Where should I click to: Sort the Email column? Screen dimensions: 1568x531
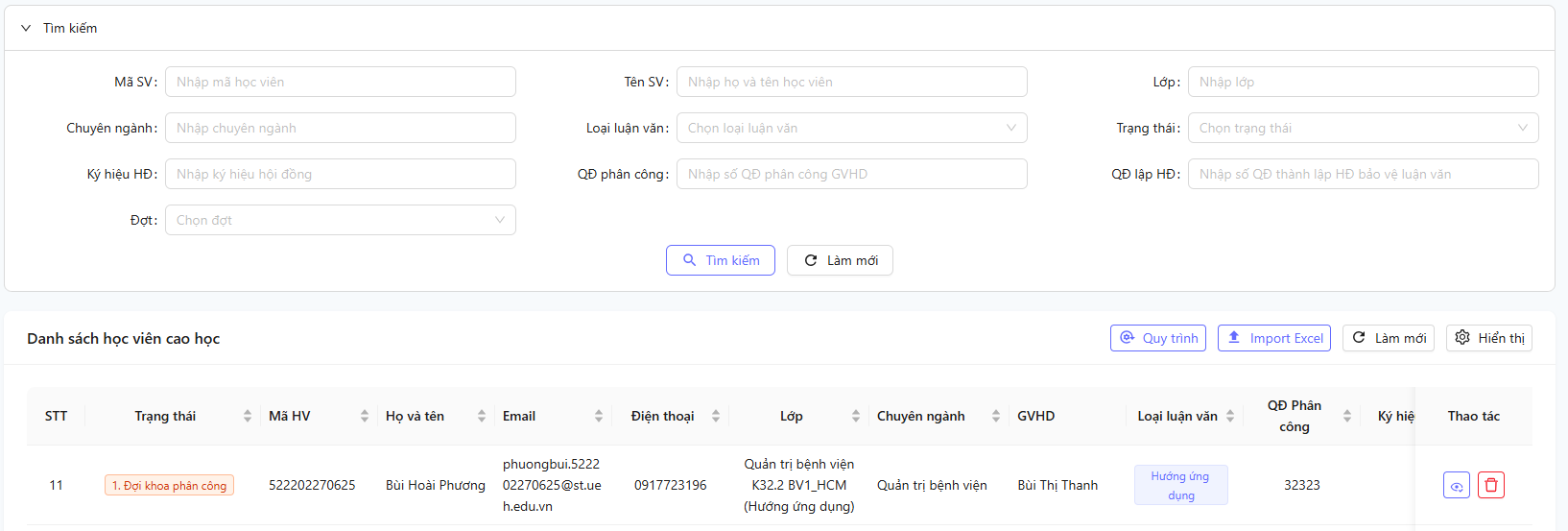pyautogui.click(x=599, y=416)
